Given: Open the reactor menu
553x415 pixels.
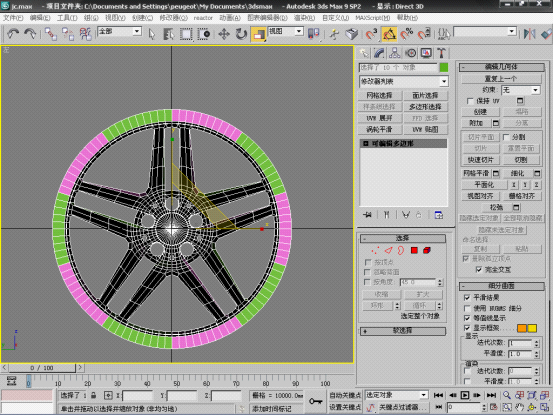Looking at the screenshot, I should (203, 18).
